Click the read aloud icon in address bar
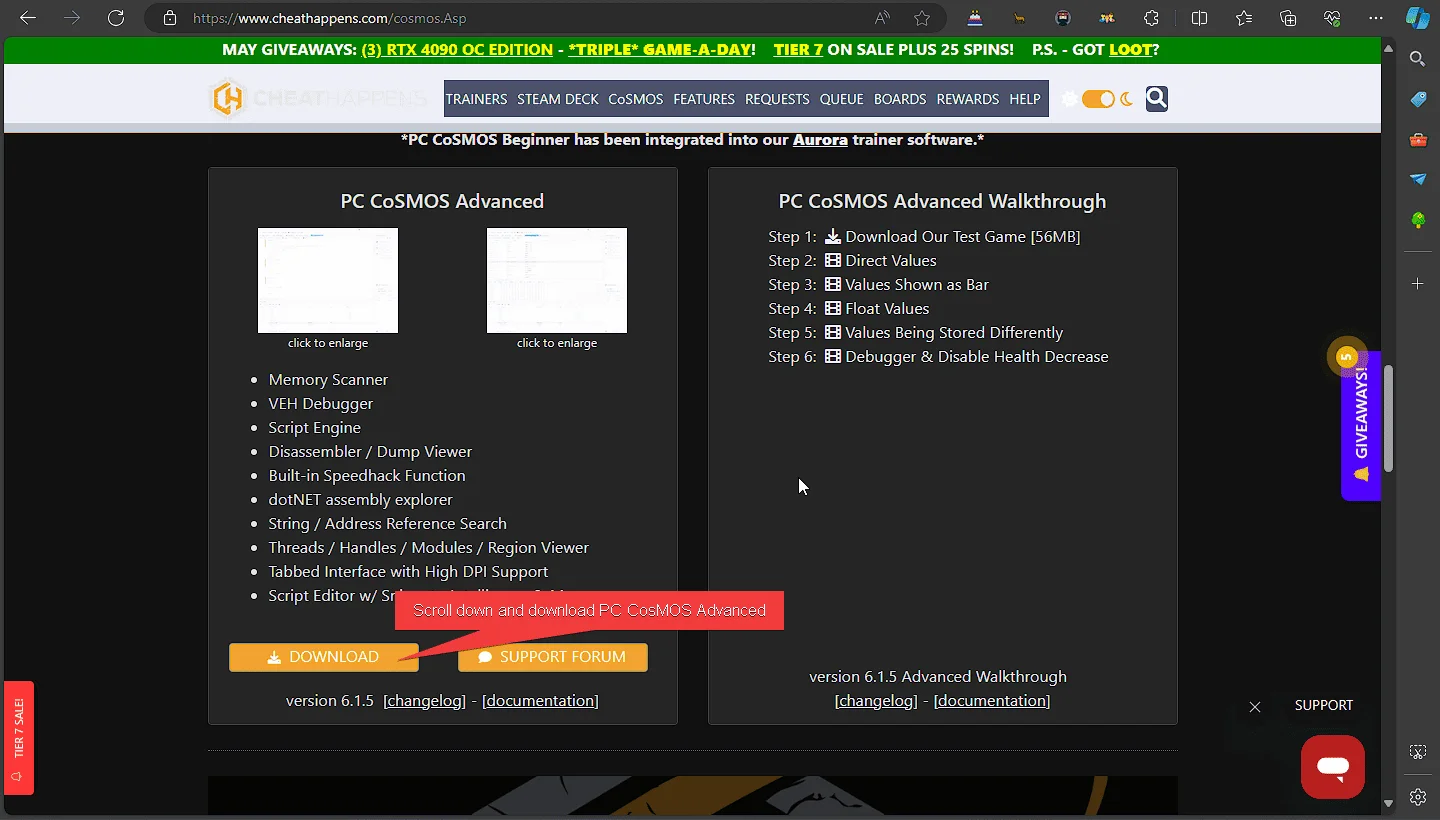Viewport: 1440px width, 820px height. click(x=882, y=18)
